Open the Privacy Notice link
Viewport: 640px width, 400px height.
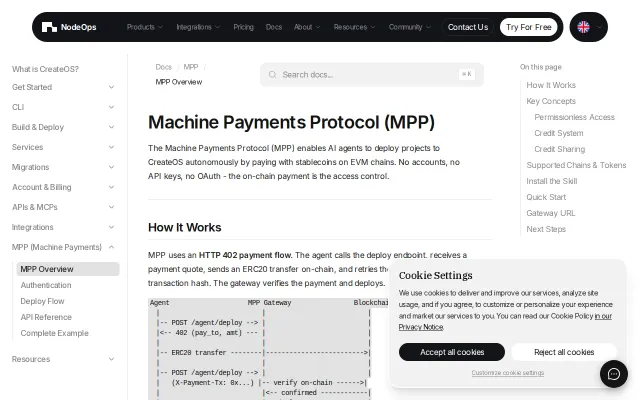(x=421, y=327)
